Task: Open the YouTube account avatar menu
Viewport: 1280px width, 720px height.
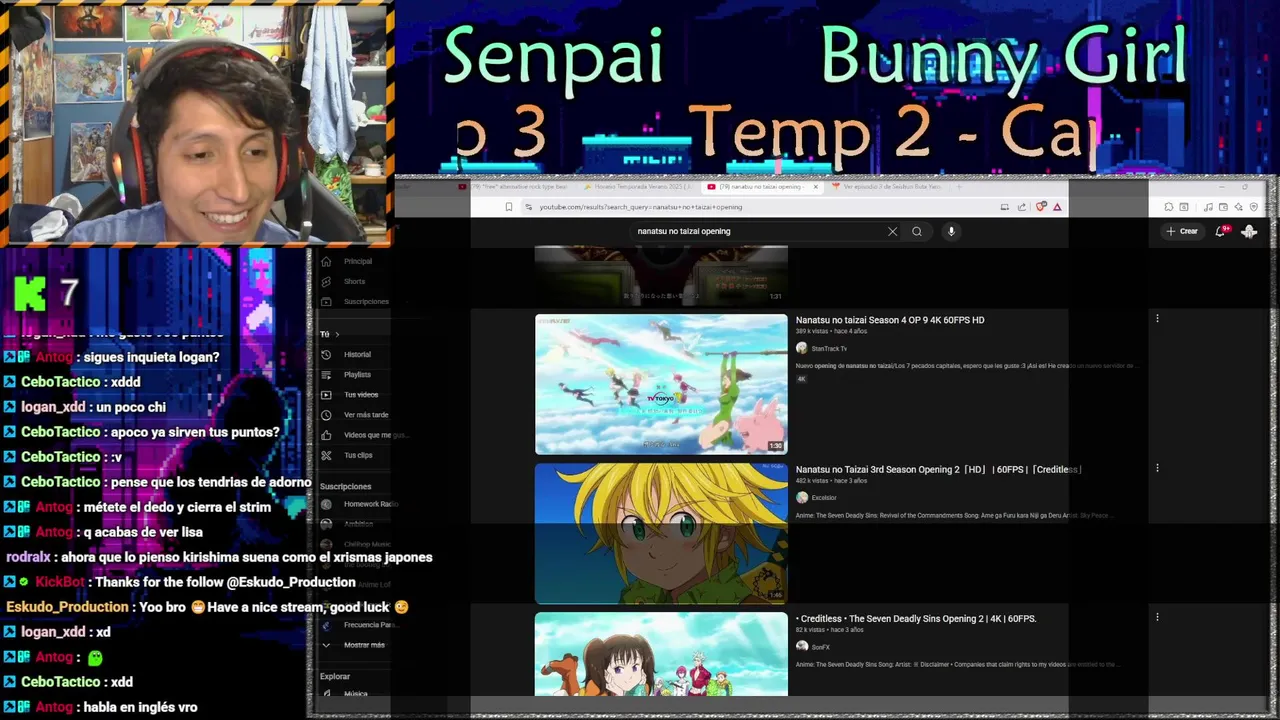Action: click(x=1249, y=231)
